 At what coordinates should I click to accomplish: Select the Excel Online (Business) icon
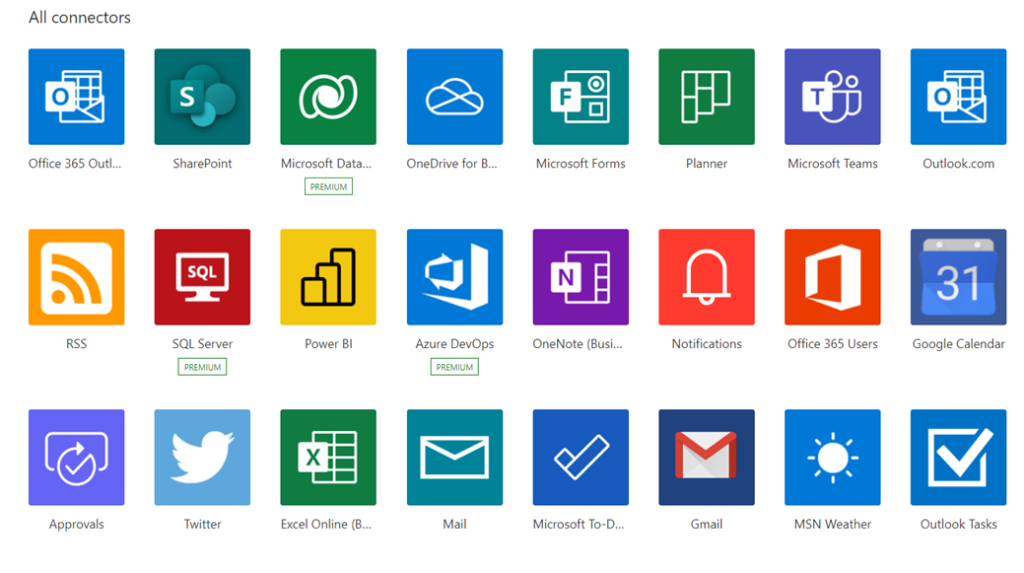coord(328,457)
